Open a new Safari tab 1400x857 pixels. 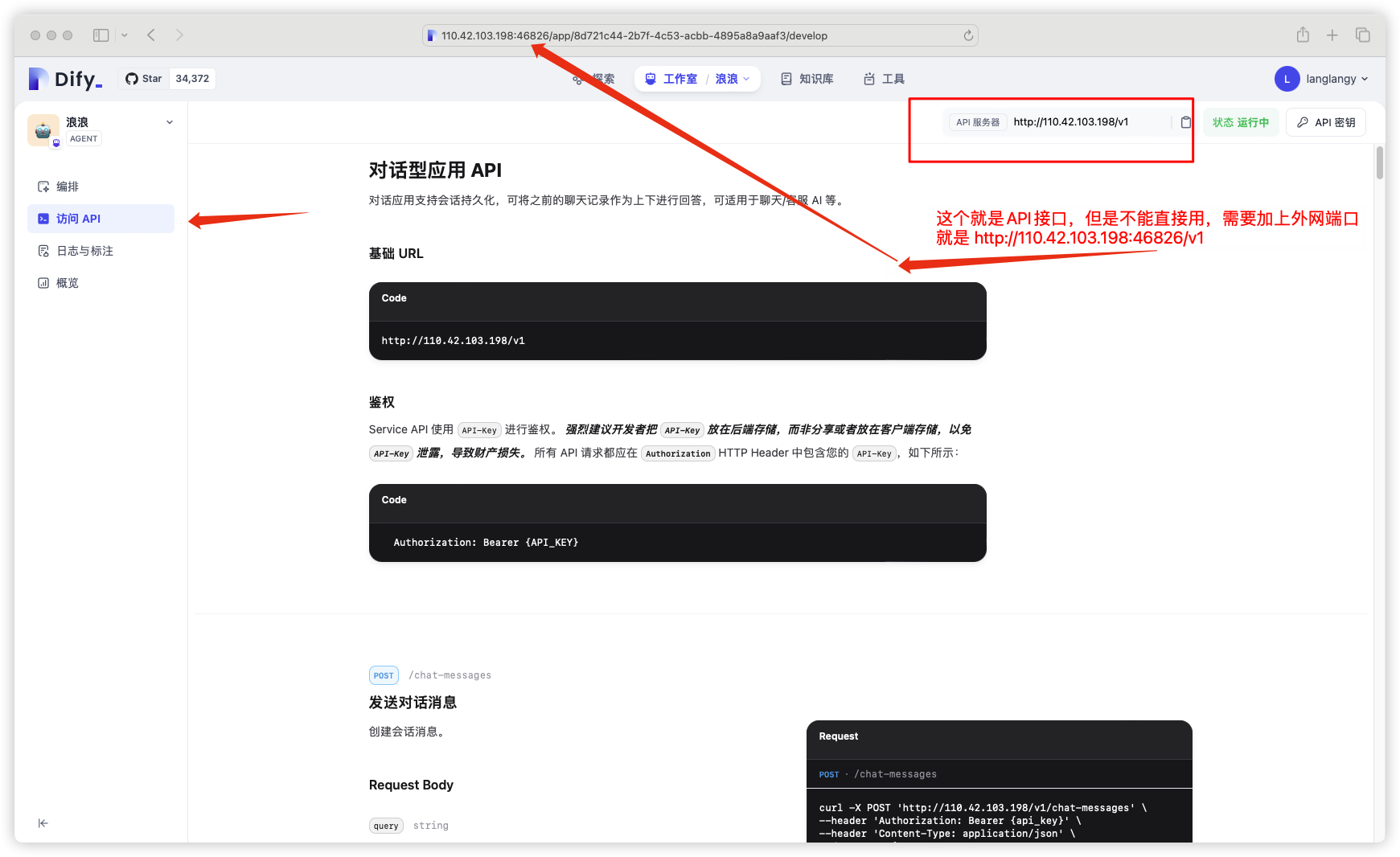tap(1332, 35)
